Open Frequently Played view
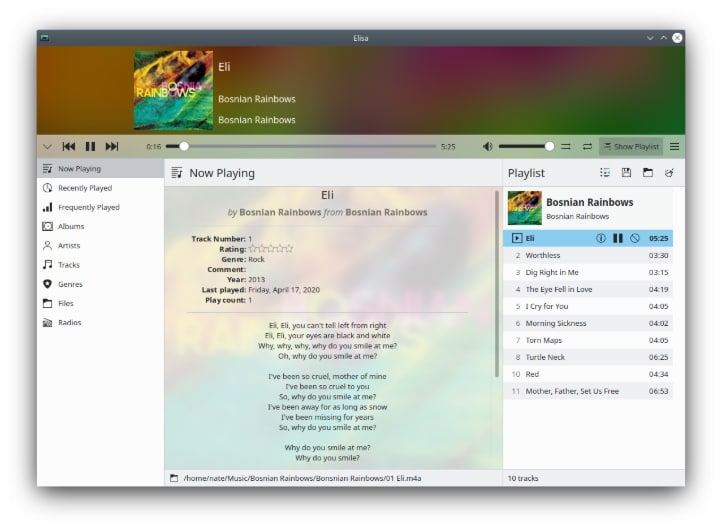This screenshot has height=529, width=721. click(100, 207)
